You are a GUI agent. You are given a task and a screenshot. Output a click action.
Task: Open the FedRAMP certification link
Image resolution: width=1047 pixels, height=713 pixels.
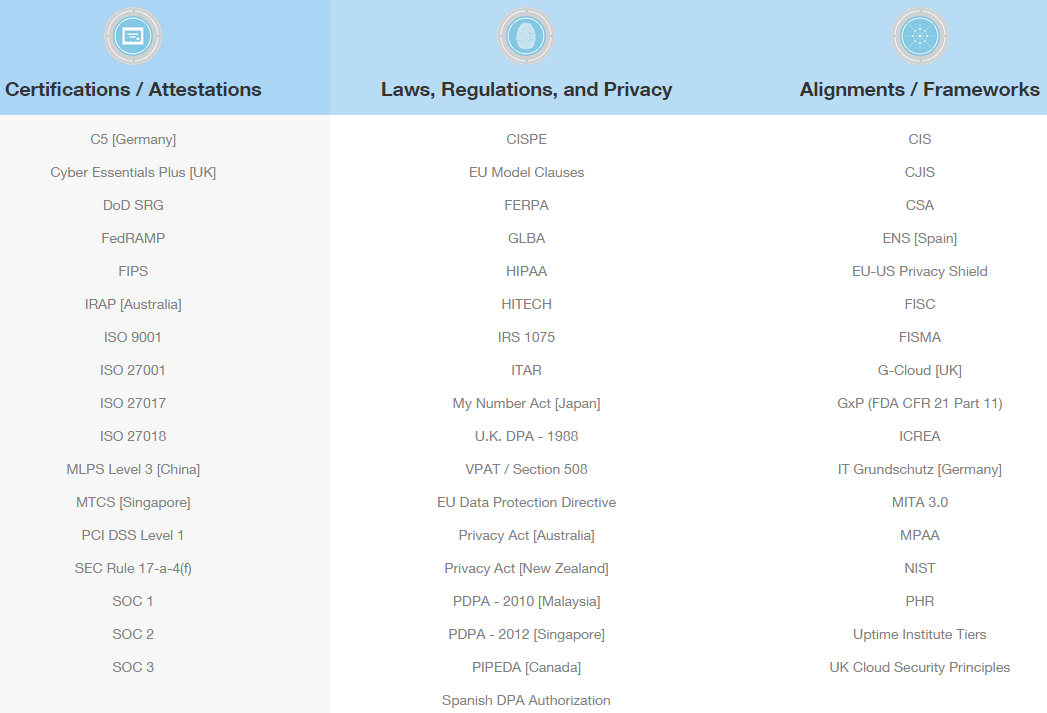point(133,238)
